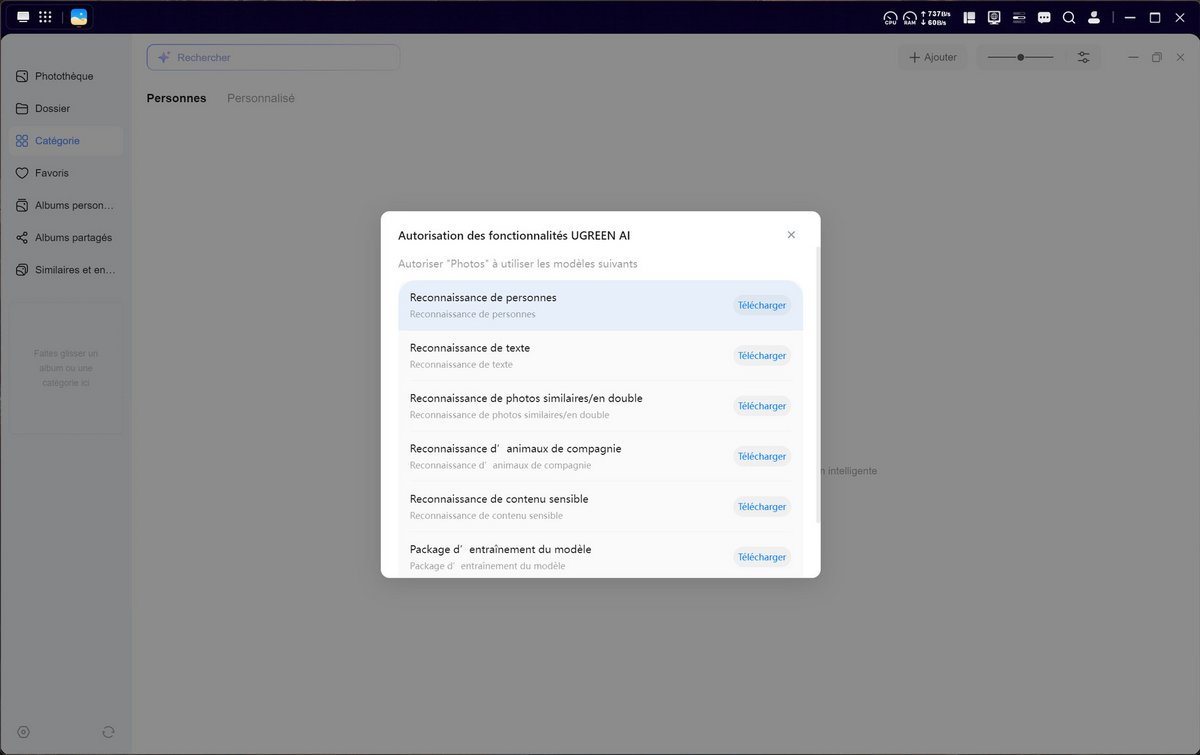1200x755 pixels.
Task: Open the widgets panel icon in system tray
Action: 968,17
